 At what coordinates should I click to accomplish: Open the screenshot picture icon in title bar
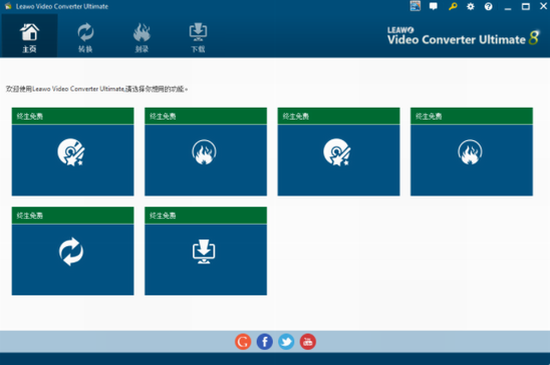[x=415, y=6]
